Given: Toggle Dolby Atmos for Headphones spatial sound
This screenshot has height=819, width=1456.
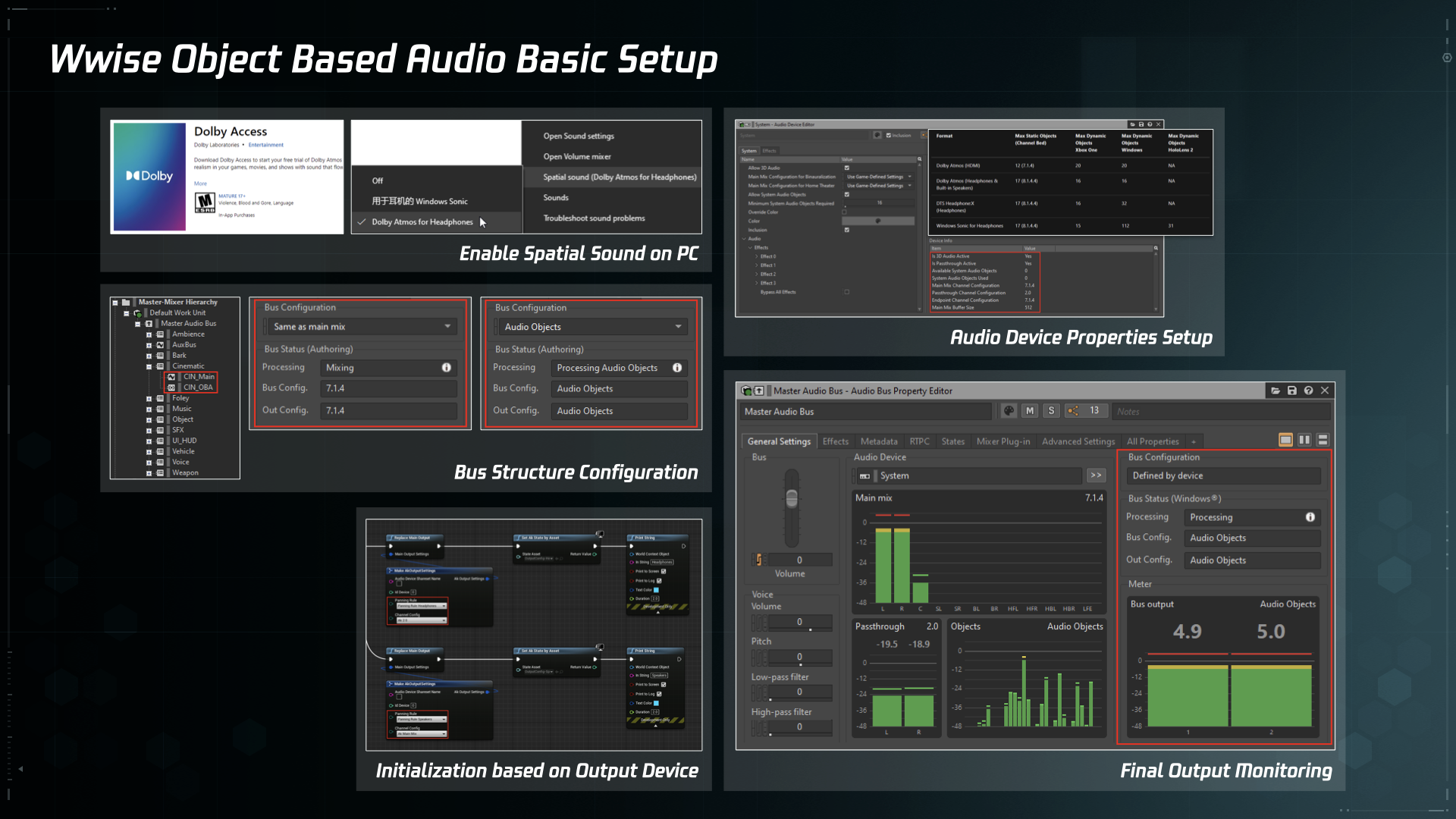Looking at the screenshot, I should point(423,221).
